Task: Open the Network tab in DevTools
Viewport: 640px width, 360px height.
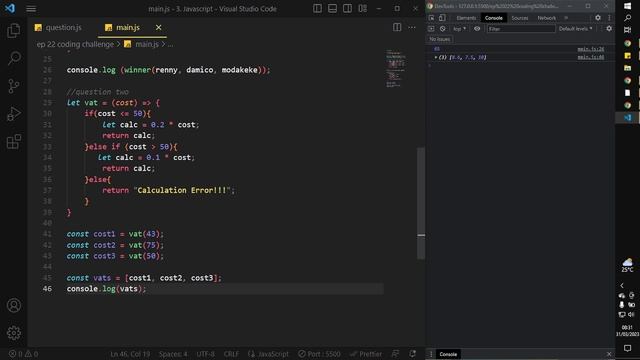Action: [547, 18]
